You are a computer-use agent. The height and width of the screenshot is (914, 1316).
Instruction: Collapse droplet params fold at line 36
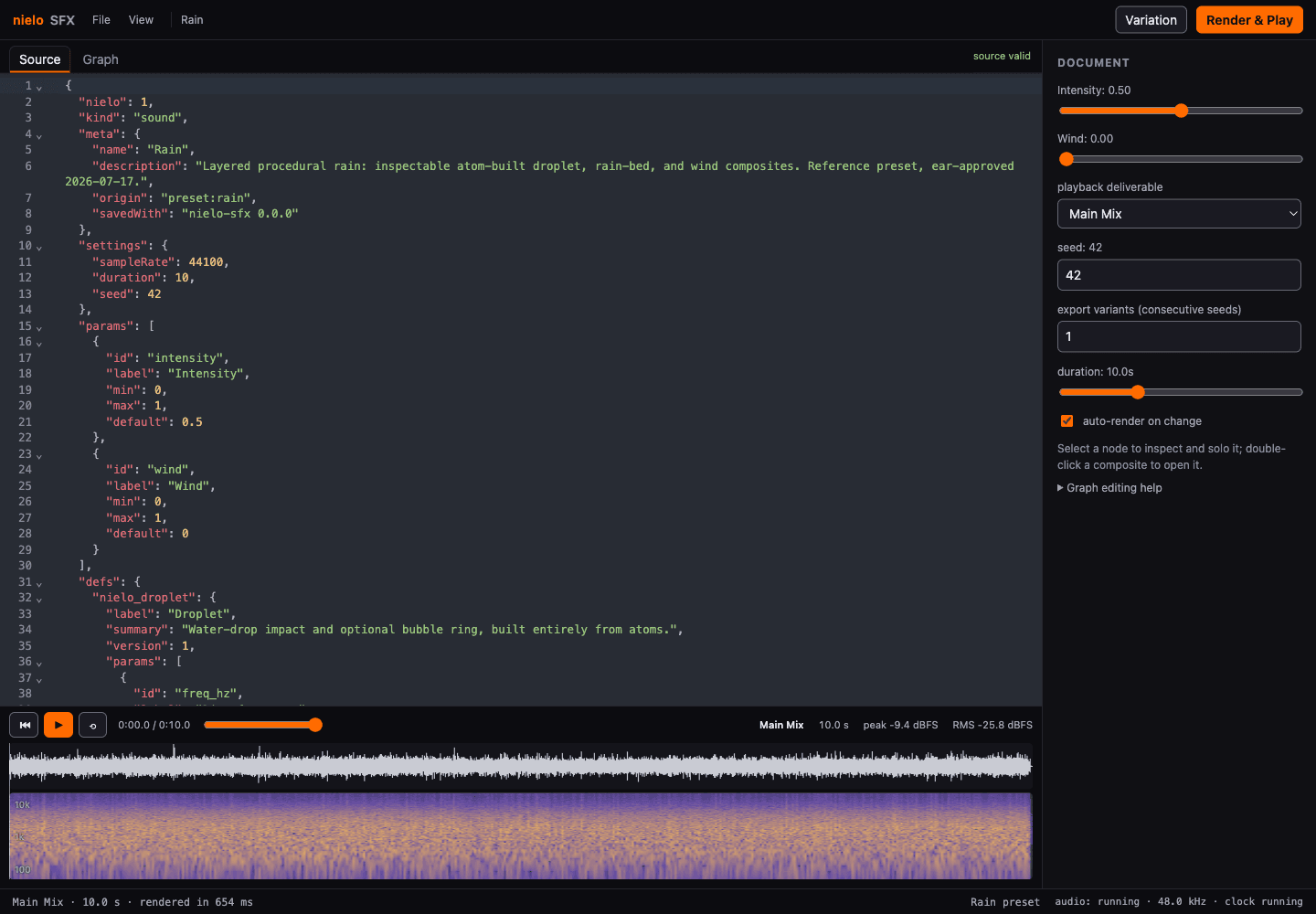pos(39,663)
